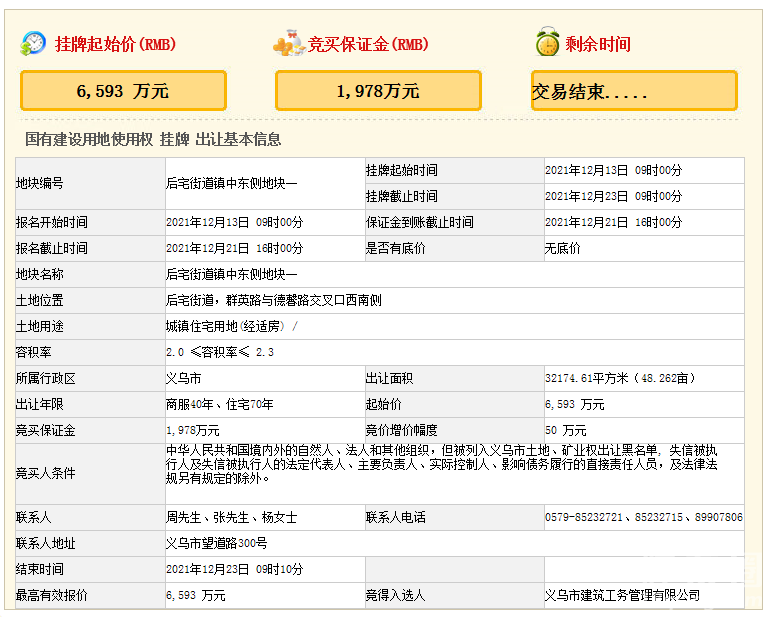This screenshot has height=617, width=778.
Task: Click the winner name 义乌市建筑工务管理有限公司
Action: tap(622, 596)
